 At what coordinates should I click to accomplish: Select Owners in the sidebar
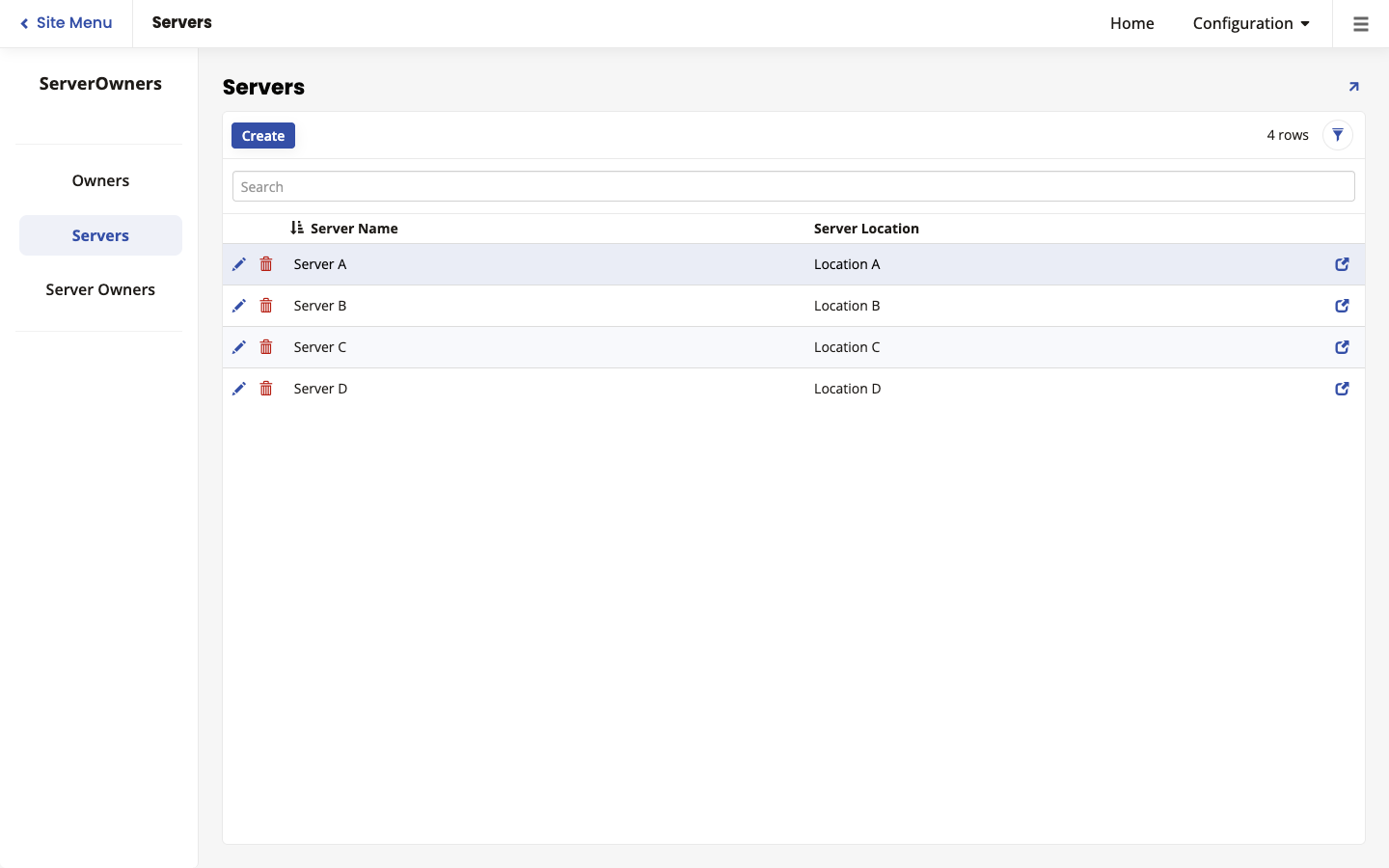(100, 181)
